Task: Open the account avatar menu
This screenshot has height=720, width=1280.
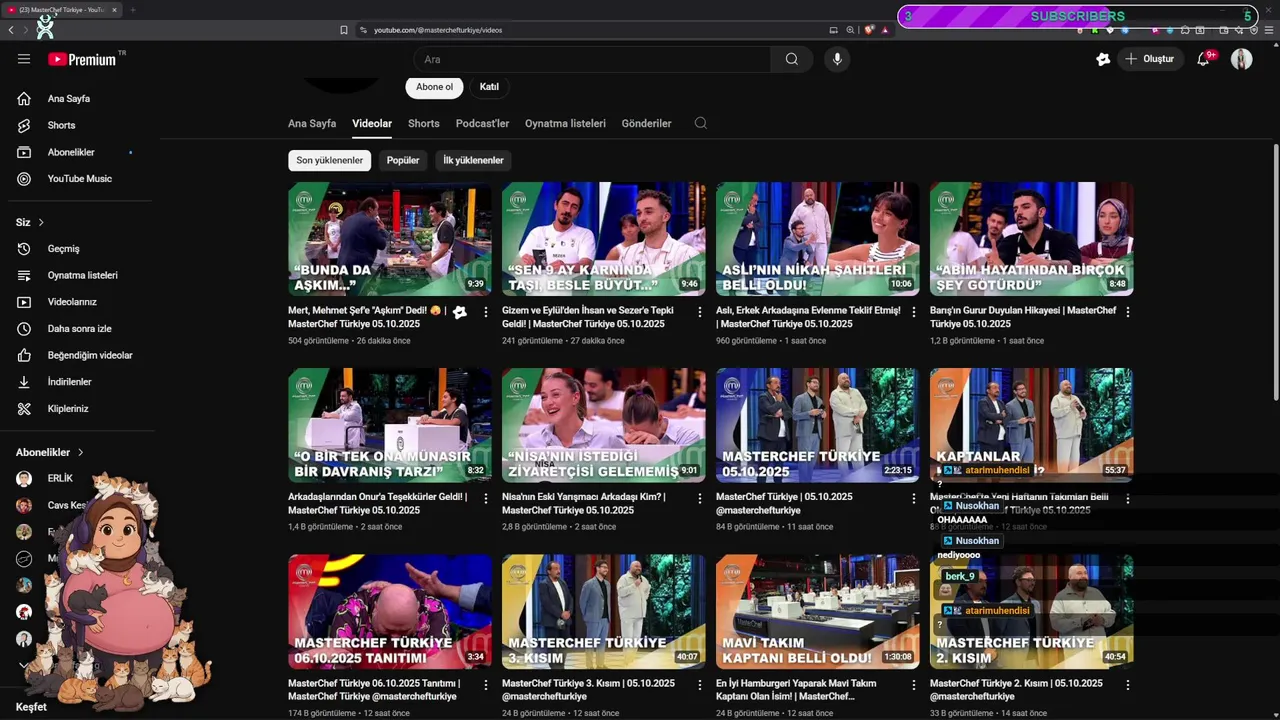Action: (x=1241, y=59)
